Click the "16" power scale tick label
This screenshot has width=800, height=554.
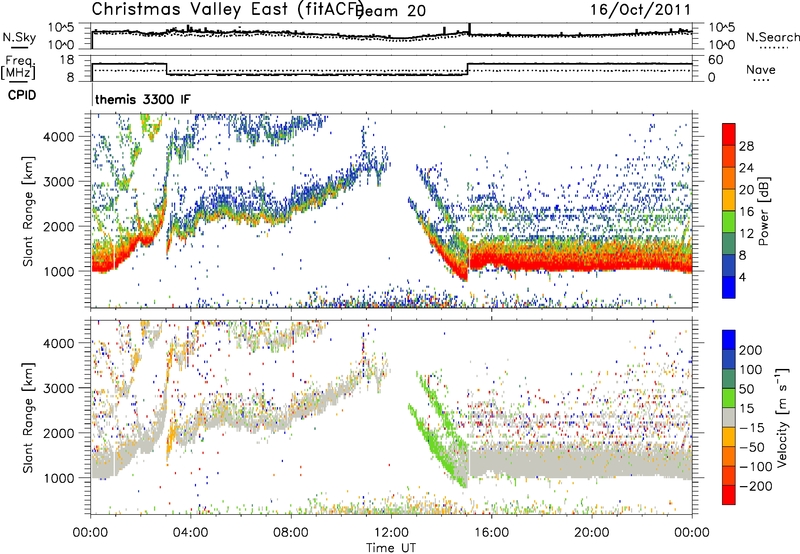click(746, 212)
